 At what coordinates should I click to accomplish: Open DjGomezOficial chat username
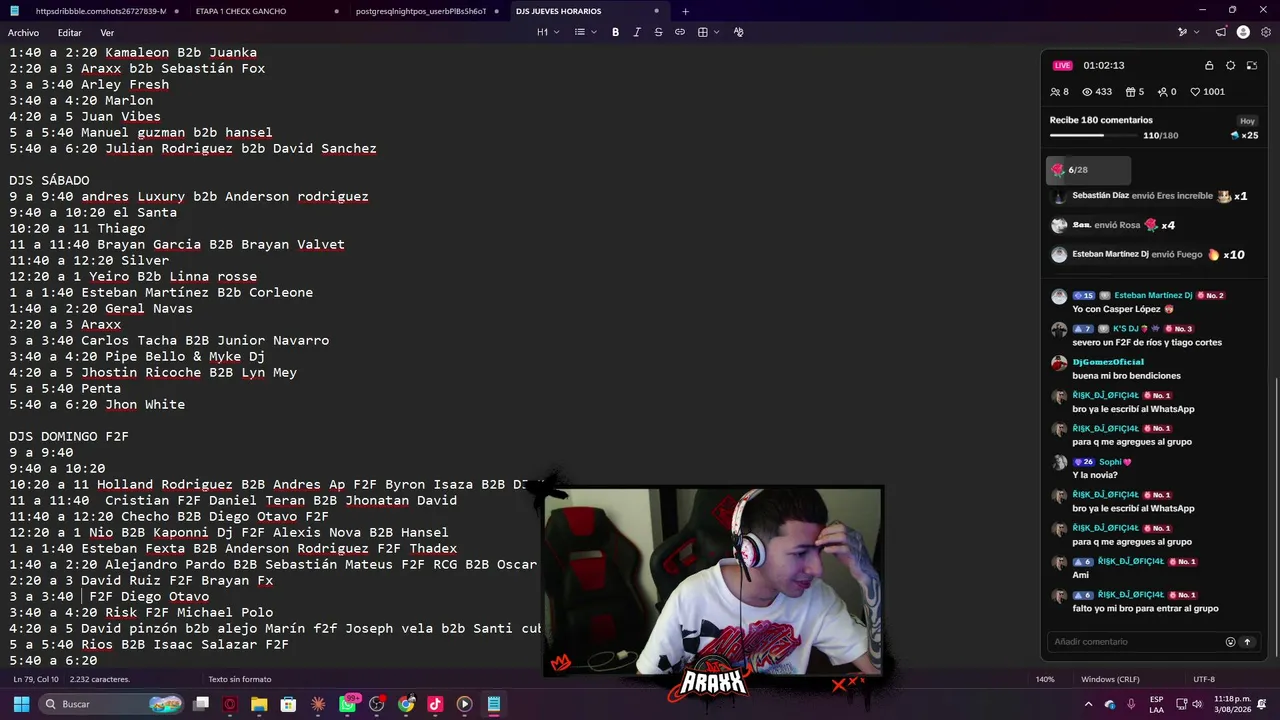[x=1108, y=362]
